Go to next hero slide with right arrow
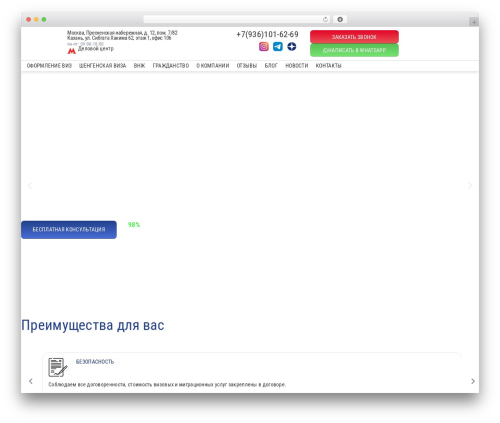The height and width of the screenshot is (423, 500). point(470,185)
